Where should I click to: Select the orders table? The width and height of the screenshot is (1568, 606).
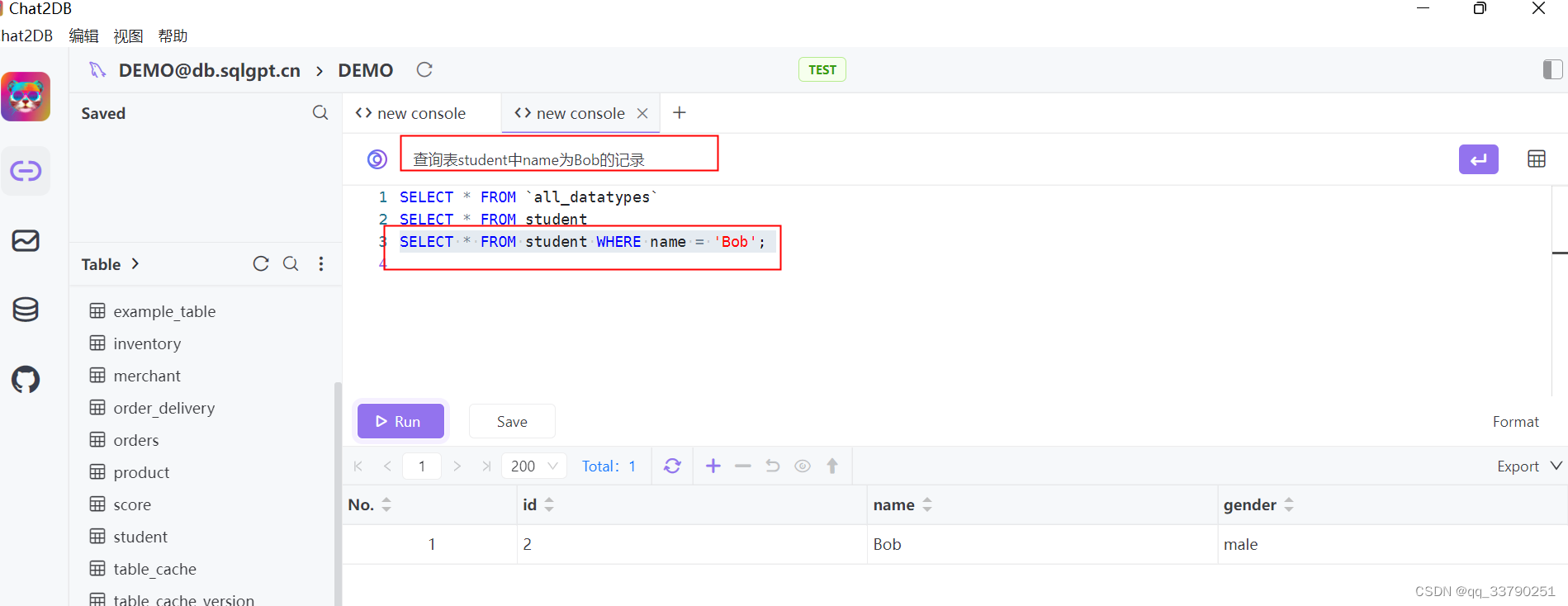click(136, 440)
